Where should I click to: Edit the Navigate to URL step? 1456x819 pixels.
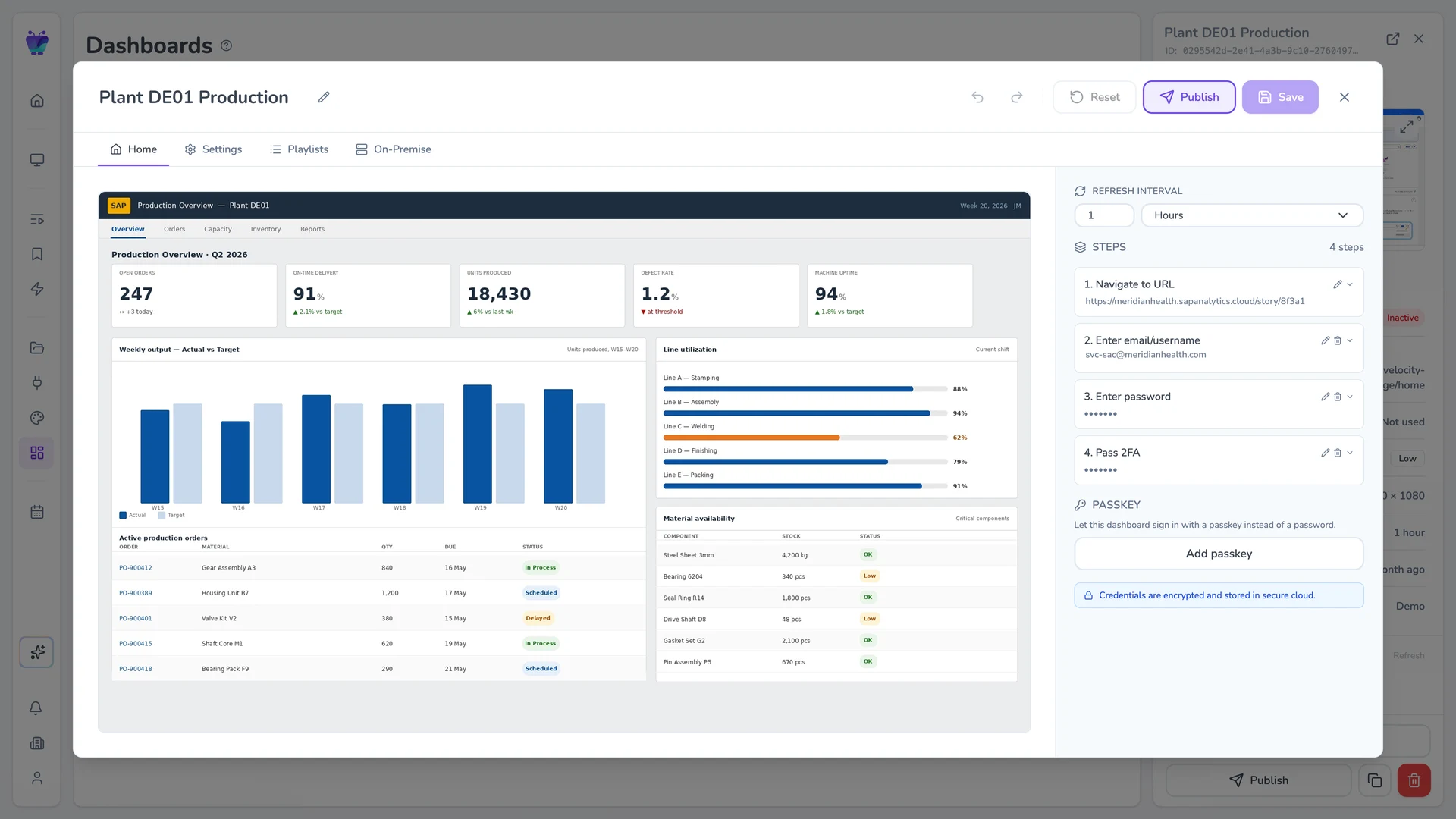(1338, 284)
